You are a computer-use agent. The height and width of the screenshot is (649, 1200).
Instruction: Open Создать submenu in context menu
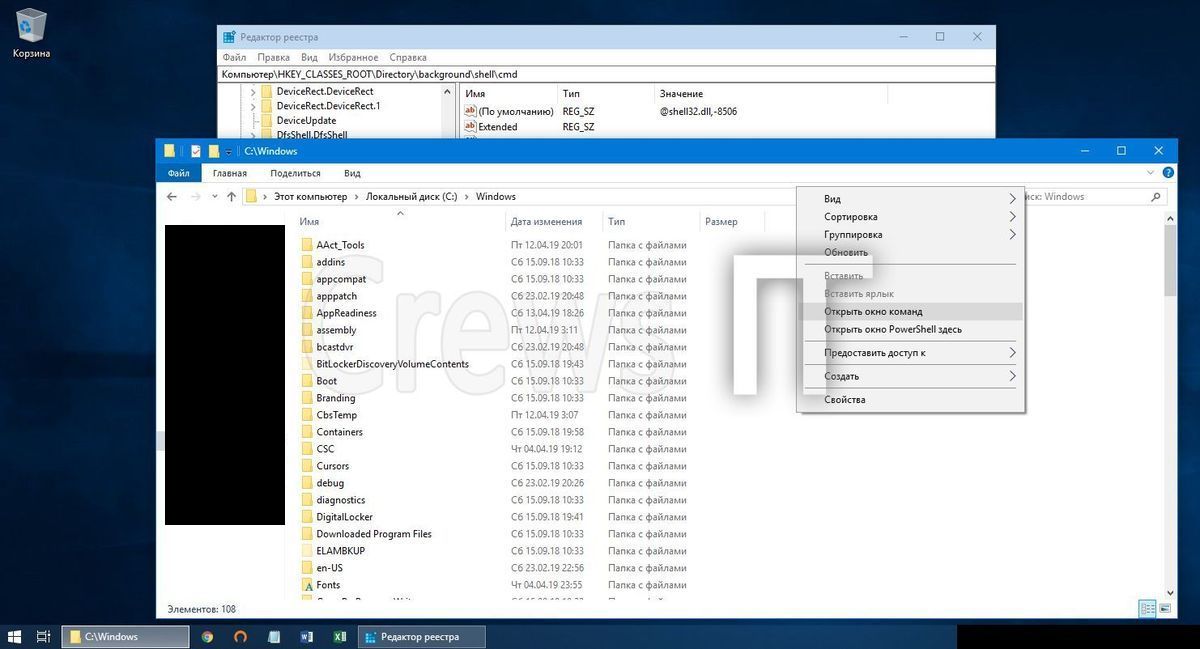point(910,377)
